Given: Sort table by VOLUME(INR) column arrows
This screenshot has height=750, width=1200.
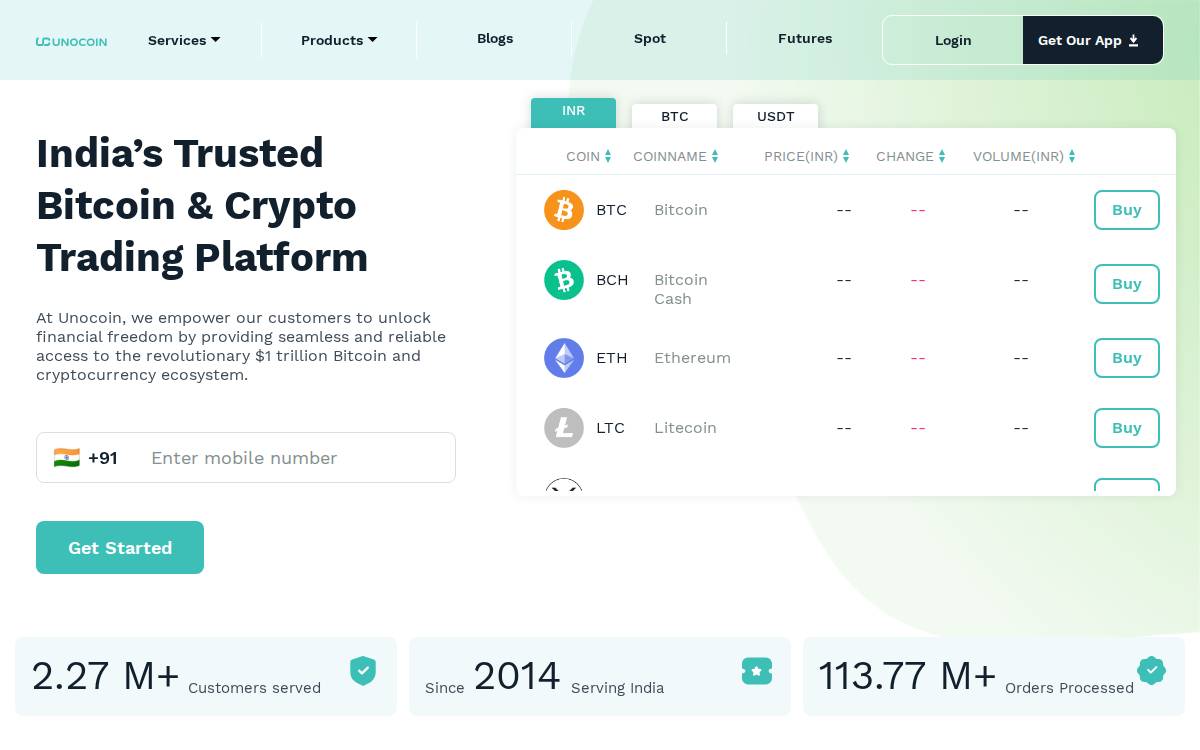Looking at the screenshot, I should [x=1072, y=157].
